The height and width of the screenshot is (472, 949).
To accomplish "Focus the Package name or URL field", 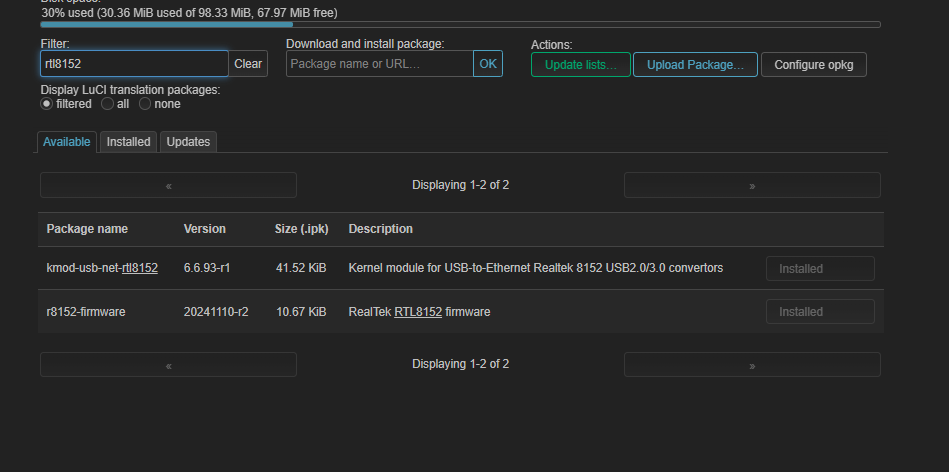I will tap(379, 64).
